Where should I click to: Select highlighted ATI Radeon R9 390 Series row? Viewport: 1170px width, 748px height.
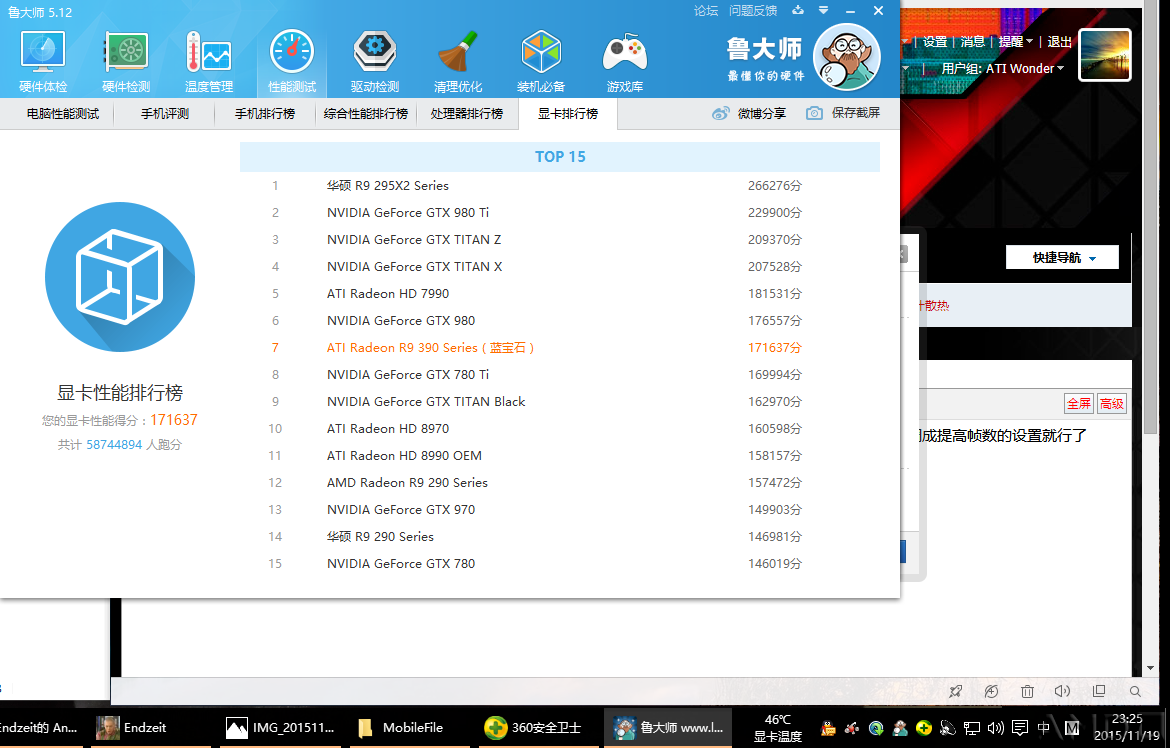point(560,347)
